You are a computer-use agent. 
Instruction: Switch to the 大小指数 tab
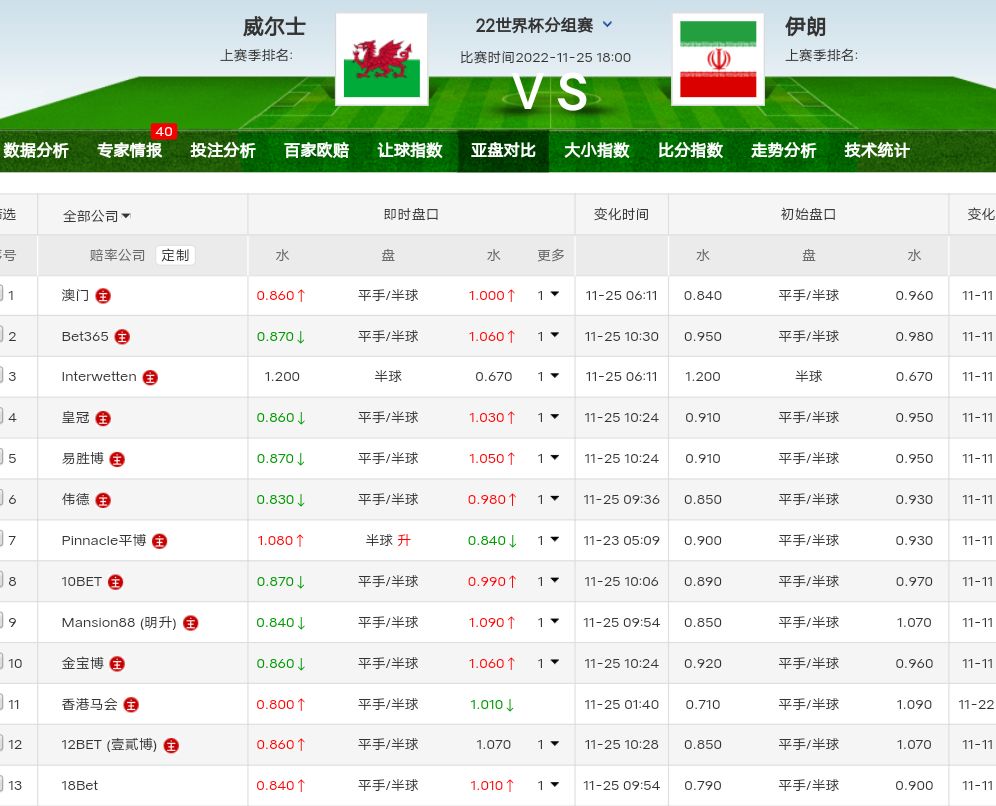596,150
